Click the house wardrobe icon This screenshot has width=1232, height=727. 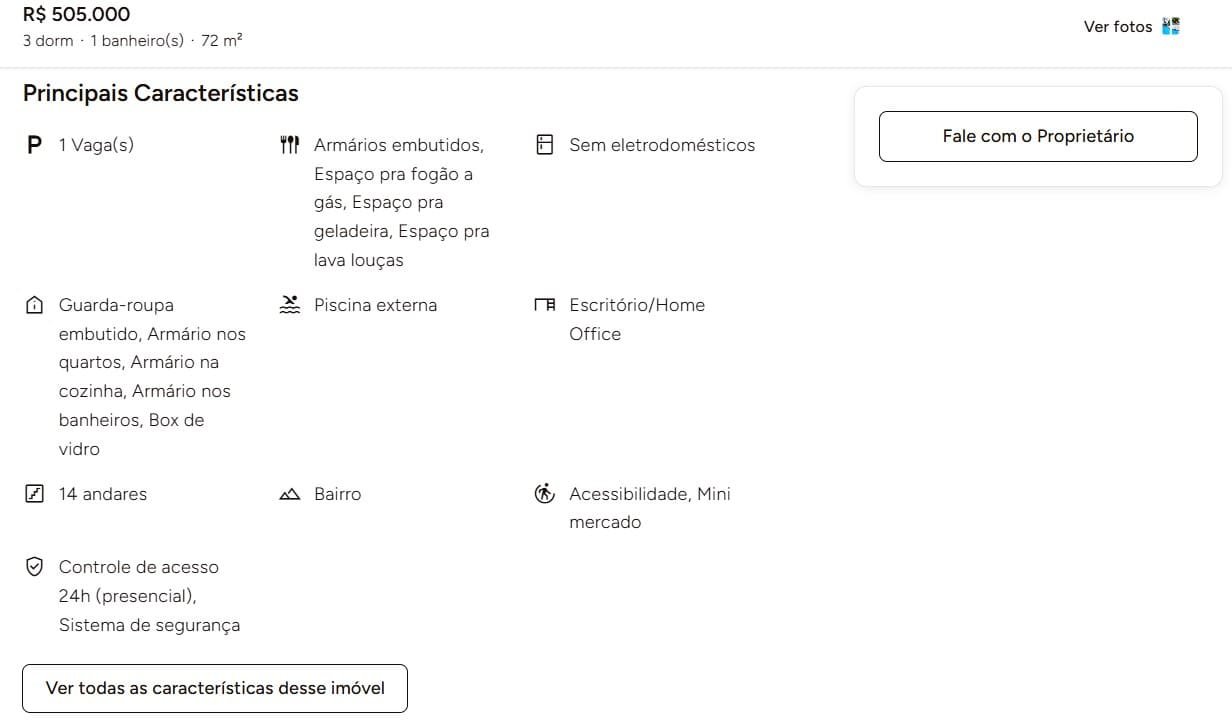tap(34, 305)
